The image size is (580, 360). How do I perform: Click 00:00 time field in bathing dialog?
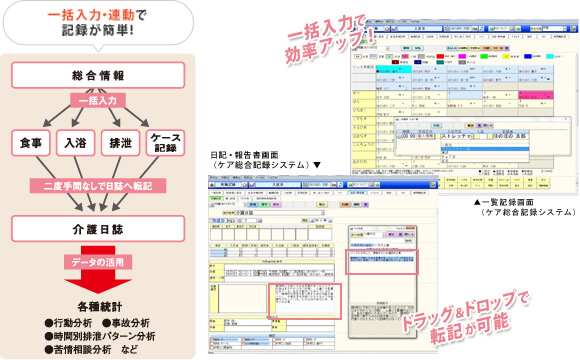[x=409, y=137]
